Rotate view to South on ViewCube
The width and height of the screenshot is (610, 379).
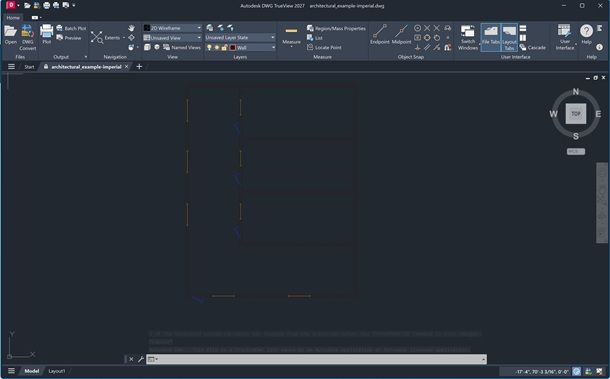click(575, 136)
